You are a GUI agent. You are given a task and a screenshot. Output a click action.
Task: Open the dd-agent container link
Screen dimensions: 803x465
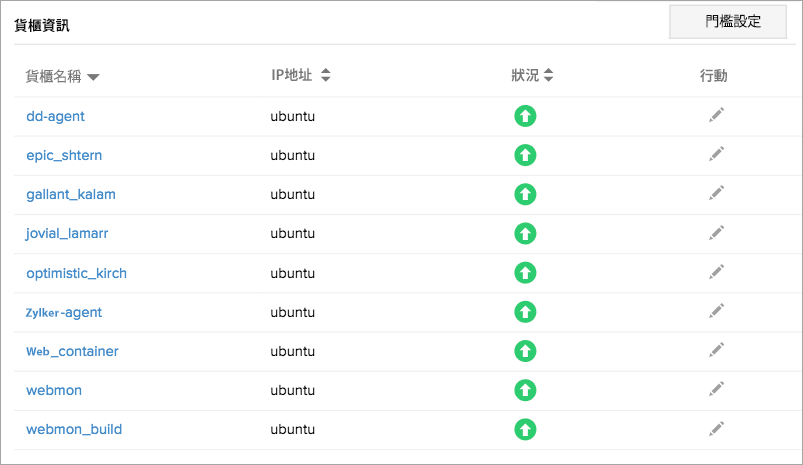[55, 117]
